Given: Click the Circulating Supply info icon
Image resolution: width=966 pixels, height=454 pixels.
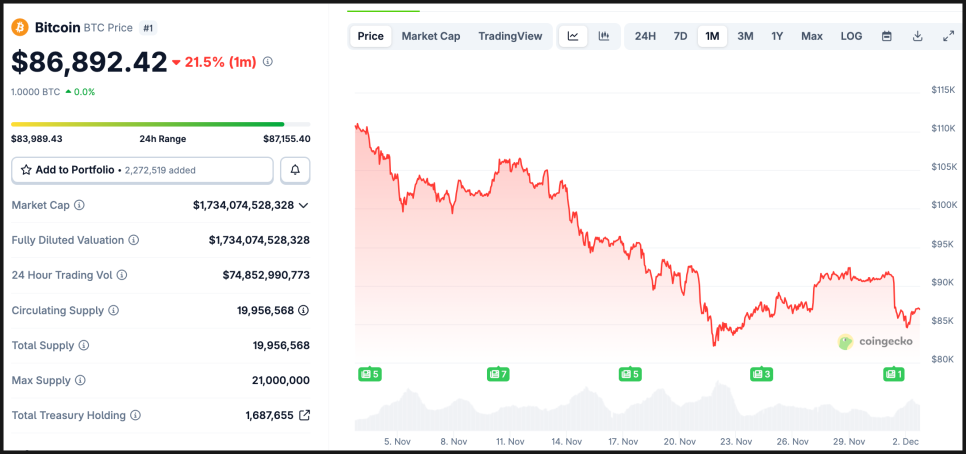Looking at the screenshot, I should coord(113,310).
